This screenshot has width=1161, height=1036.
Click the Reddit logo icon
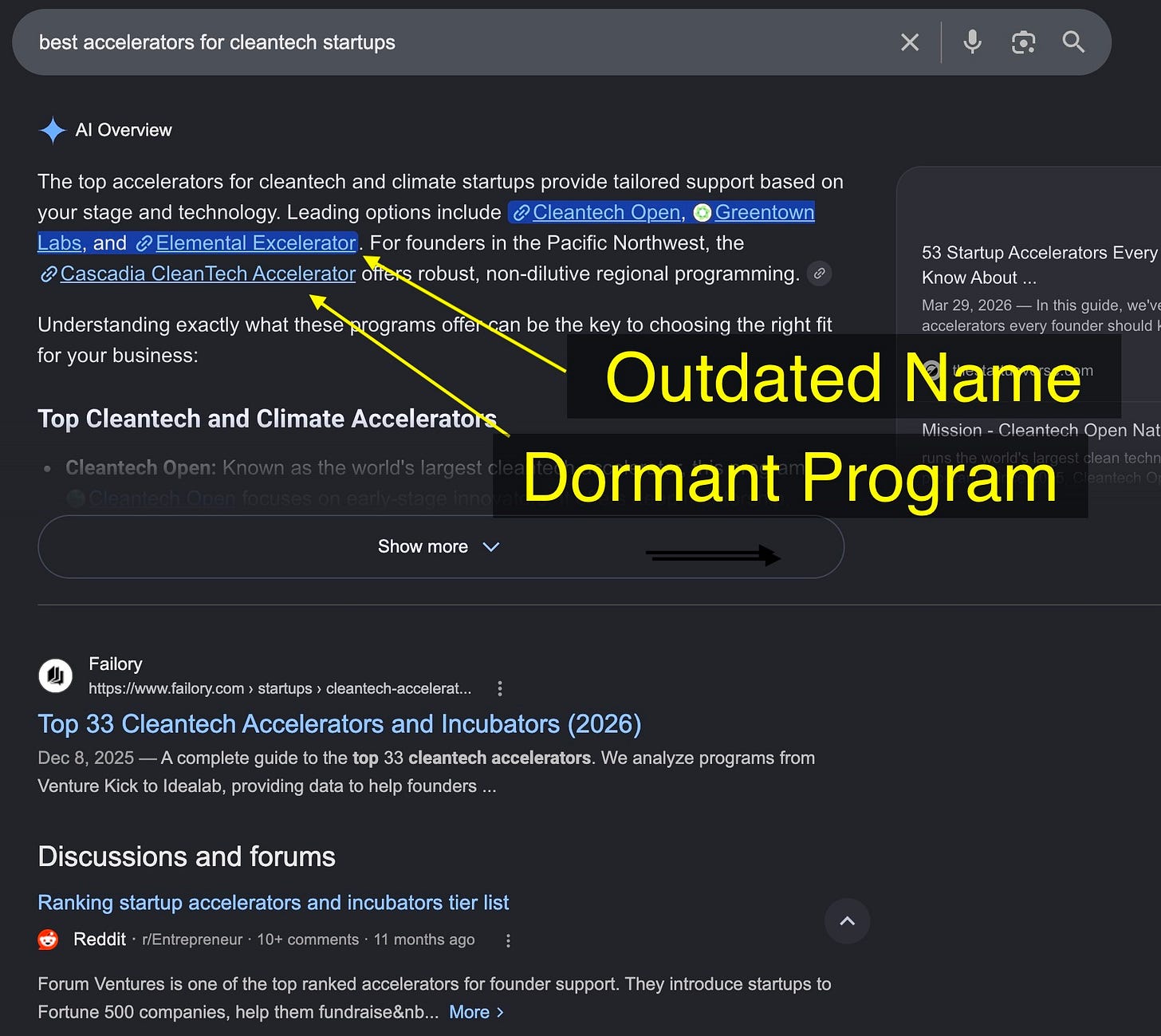[49, 939]
